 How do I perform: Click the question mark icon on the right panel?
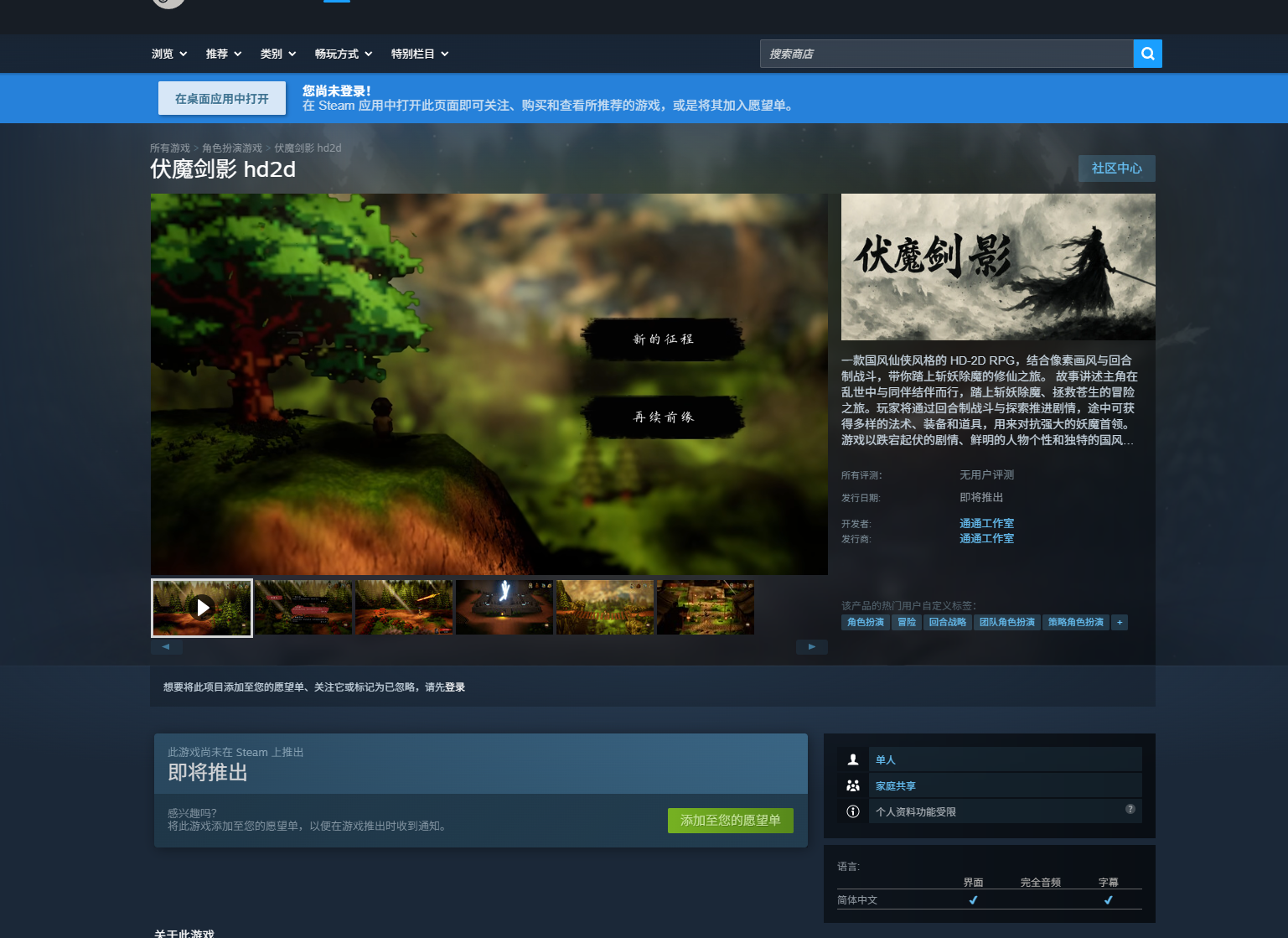pos(1130,810)
